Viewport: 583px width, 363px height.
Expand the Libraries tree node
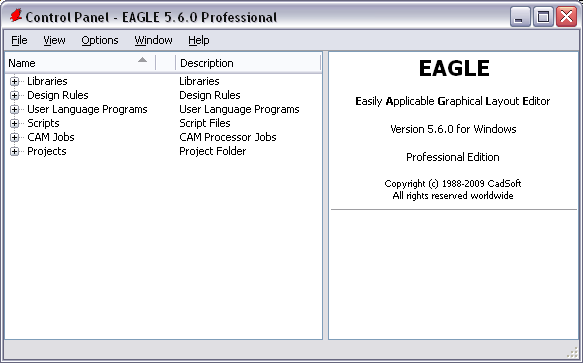pos(15,81)
